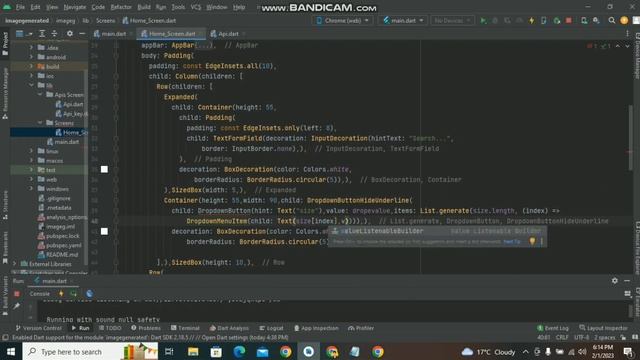This screenshot has height=360, width=640.
Task: Expand the windows folder
Action: pyautogui.click(x=31, y=189)
